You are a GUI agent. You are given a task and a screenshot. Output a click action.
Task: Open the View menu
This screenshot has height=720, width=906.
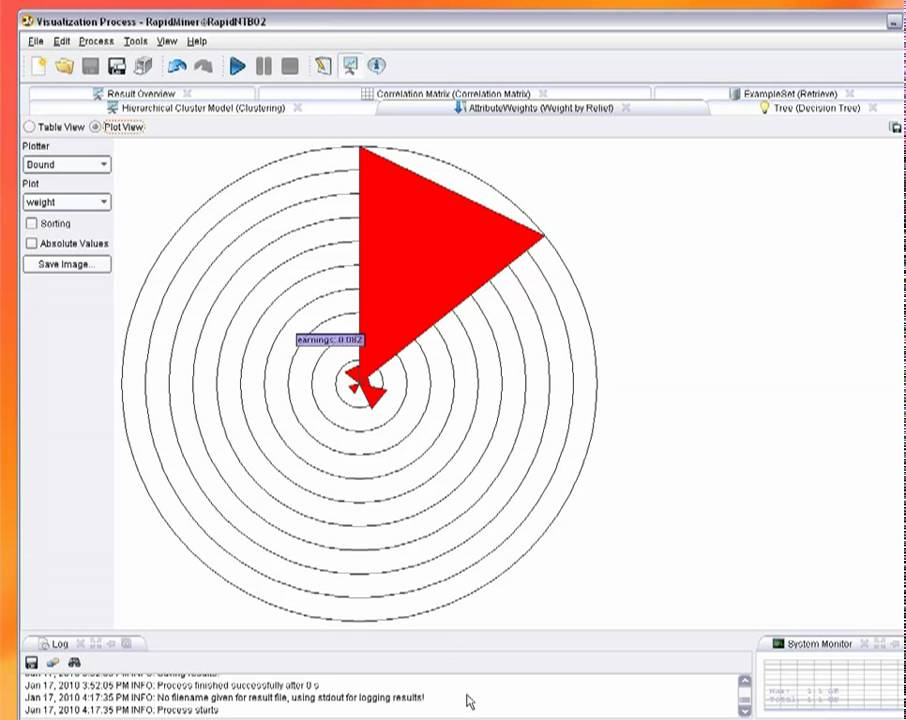tap(167, 42)
